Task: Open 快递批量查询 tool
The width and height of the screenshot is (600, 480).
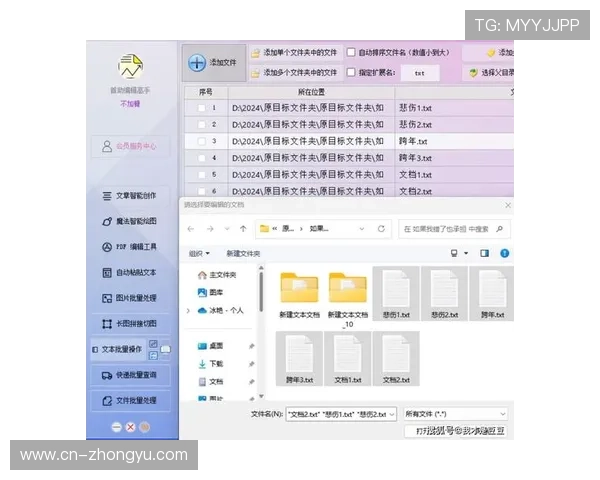Action: click(x=129, y=375)
